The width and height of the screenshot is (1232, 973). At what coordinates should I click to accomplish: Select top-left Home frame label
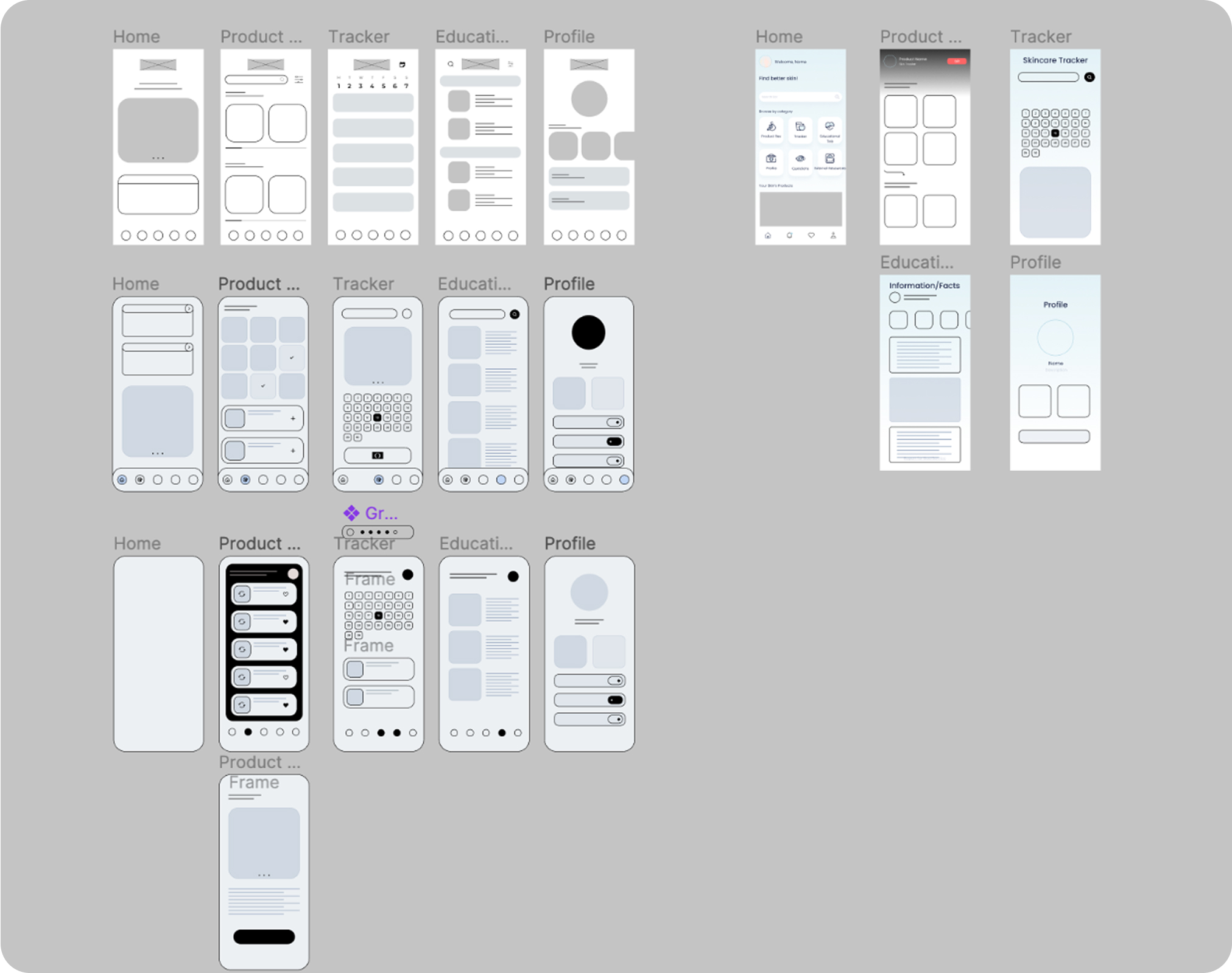coord(136,37)
